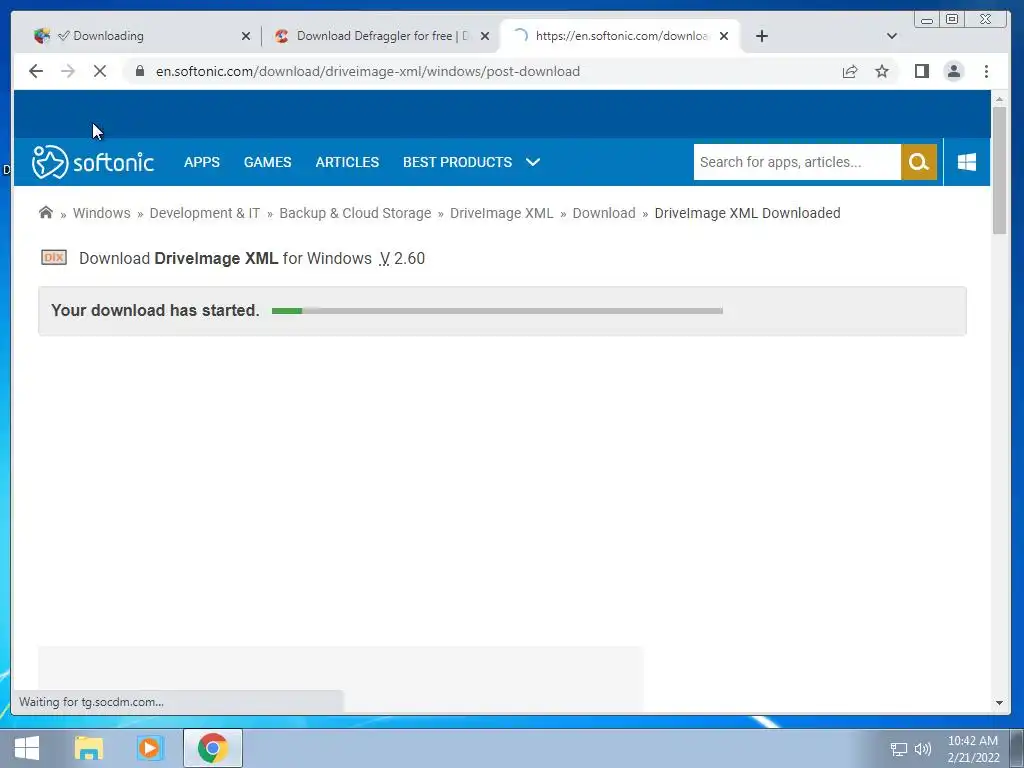Open the browser side panel icon
This screenshot has width=1024, height=768.
coord(921,71)
